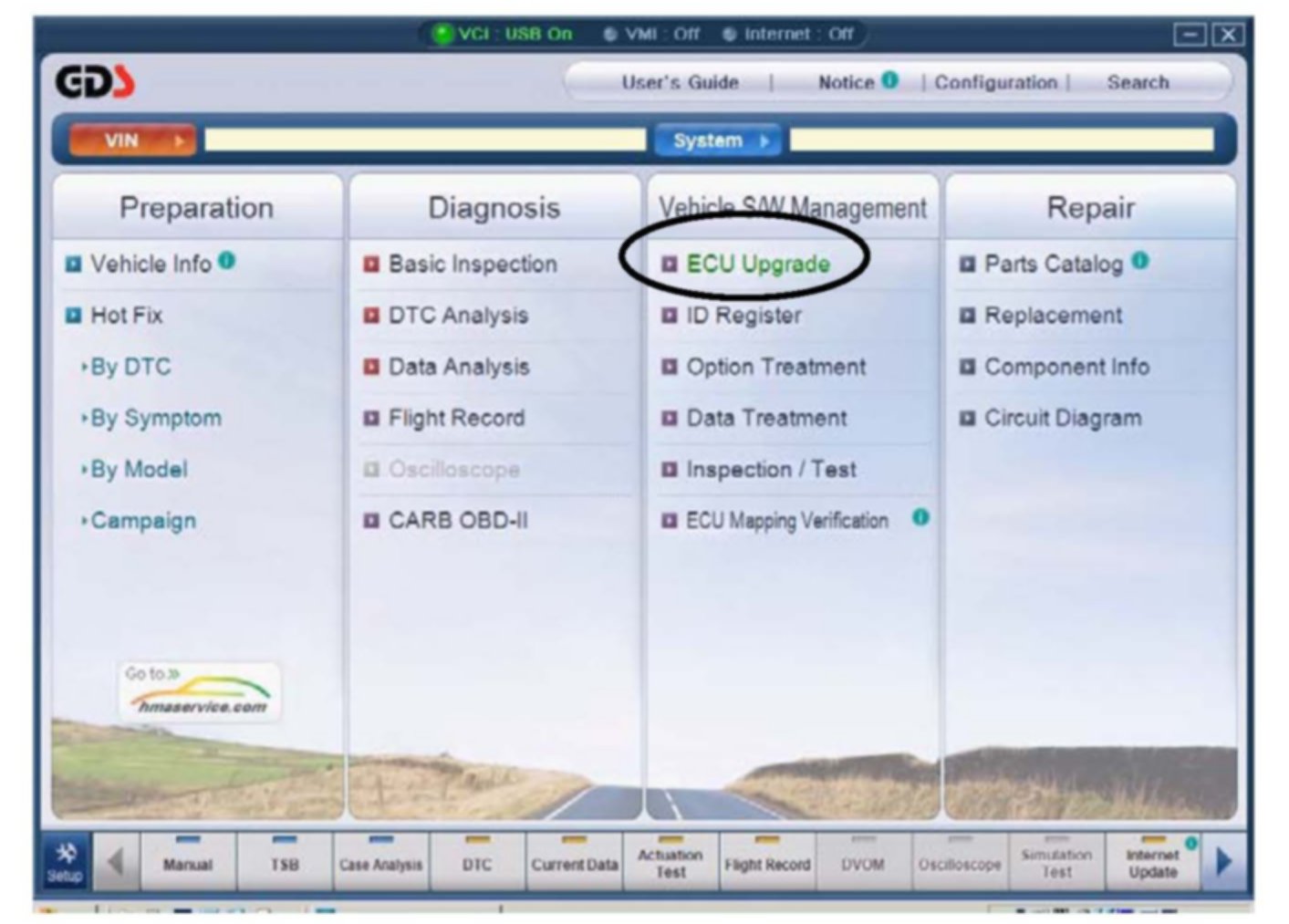
Task: Expand Hot Fix By DTC entry
Action: (x=130, y=367)
